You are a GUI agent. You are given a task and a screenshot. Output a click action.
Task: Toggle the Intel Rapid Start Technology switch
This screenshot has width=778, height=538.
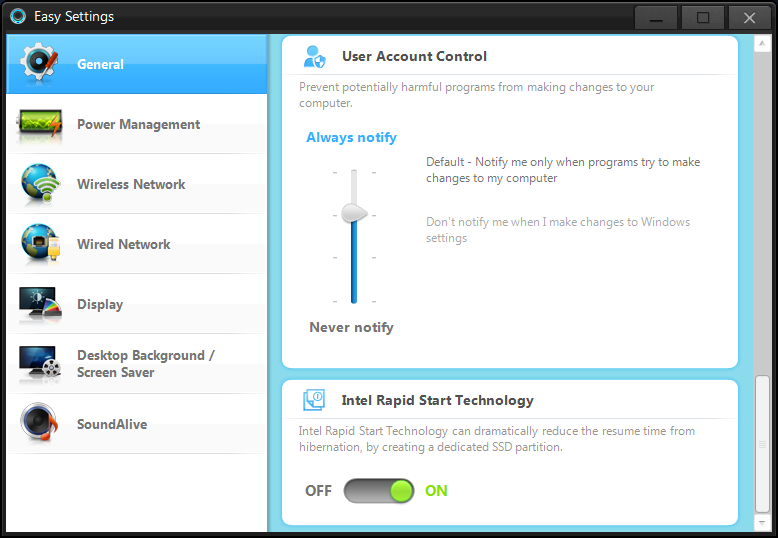click(x=378, y=491)
